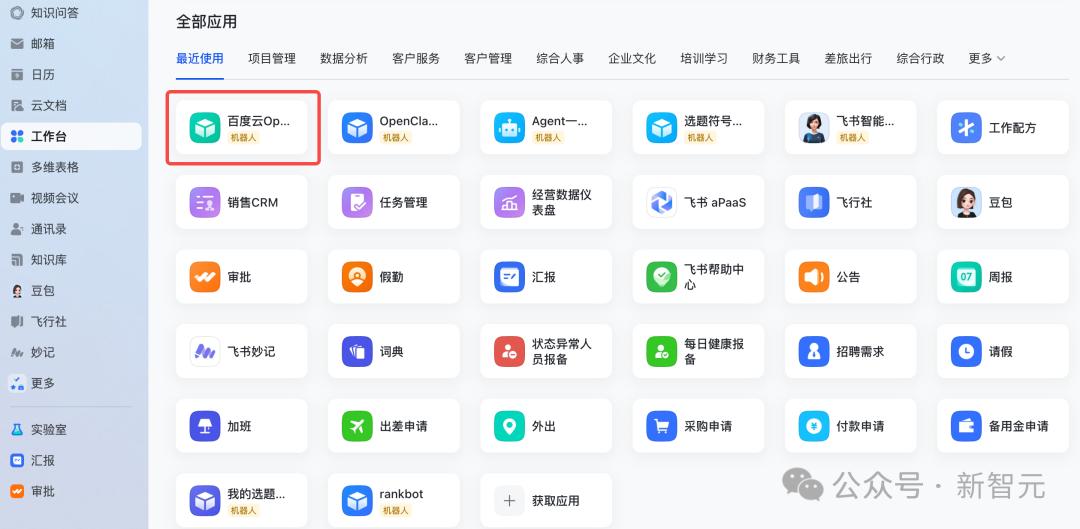Switch to the 企业文化 tab
This screenshot has height=529, width=1080.
pos(632,59)
